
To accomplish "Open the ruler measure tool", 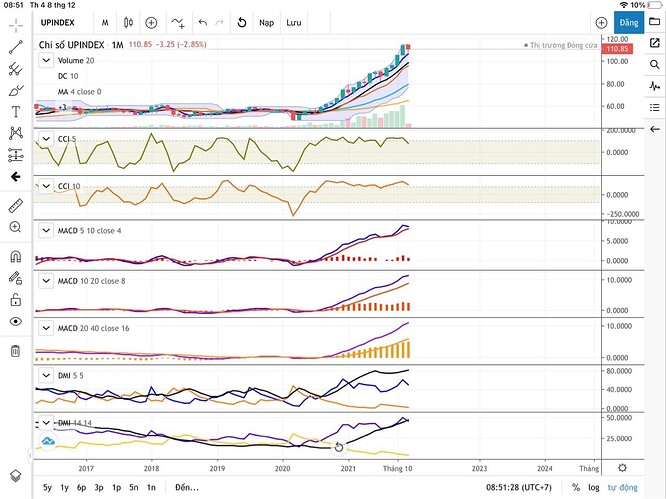I will 16,206.
